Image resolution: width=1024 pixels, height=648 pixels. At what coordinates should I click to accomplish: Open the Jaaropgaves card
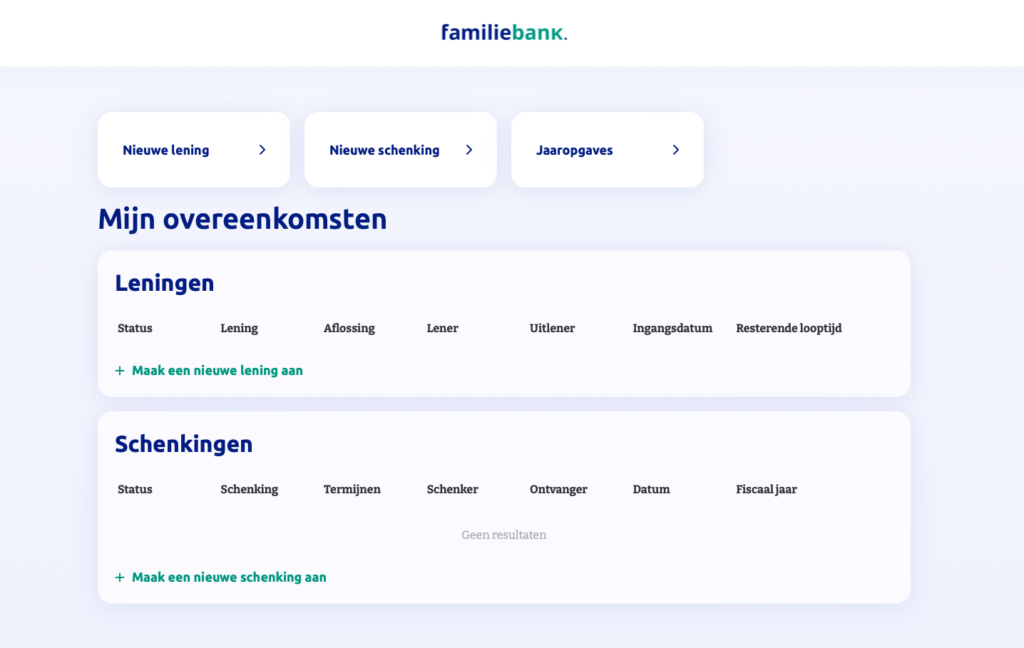pos(607,150)
